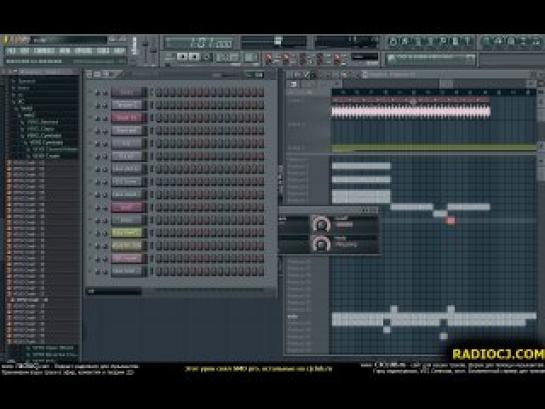Screen dimensions: 545x409
Task: Expand the topmost folder in browser tree
Action: click(14, 81)
